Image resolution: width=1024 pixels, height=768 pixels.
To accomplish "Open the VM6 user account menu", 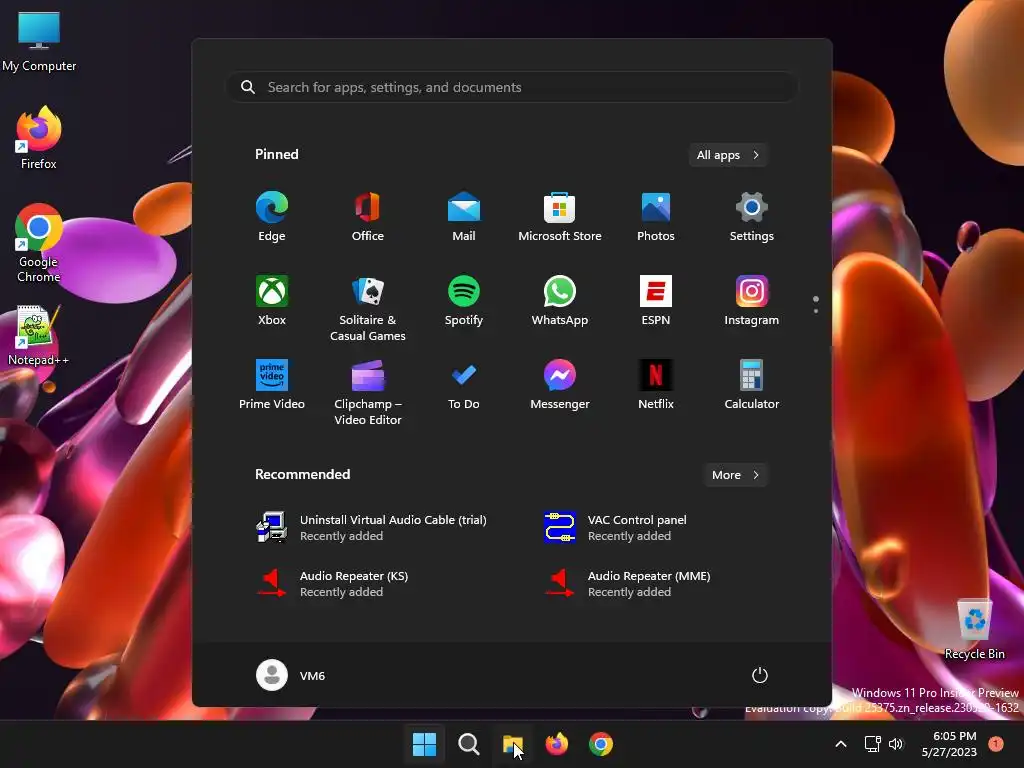I will [x=291, y=675].
